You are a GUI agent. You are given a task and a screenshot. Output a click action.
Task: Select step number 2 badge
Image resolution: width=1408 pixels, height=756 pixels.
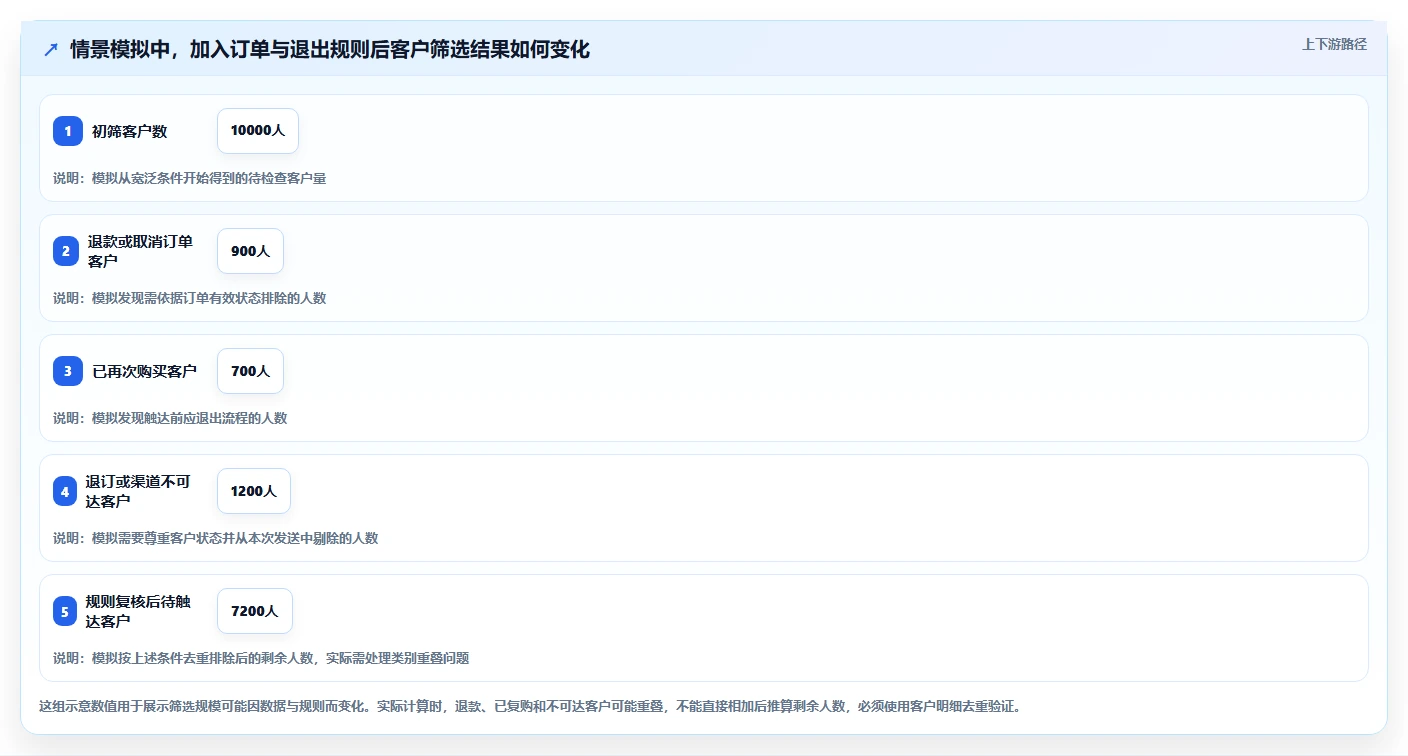click(x=66, y=251)
